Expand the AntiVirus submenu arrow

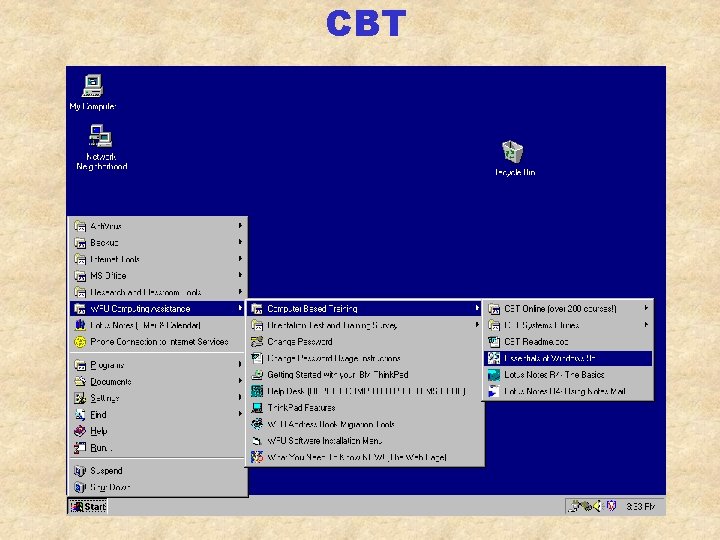click(240, 225)
